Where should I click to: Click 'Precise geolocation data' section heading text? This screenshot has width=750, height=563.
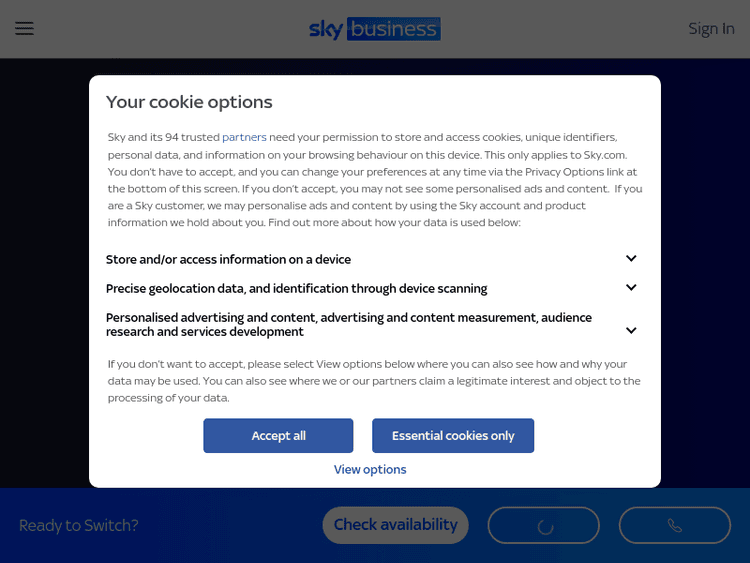point(296,289)
